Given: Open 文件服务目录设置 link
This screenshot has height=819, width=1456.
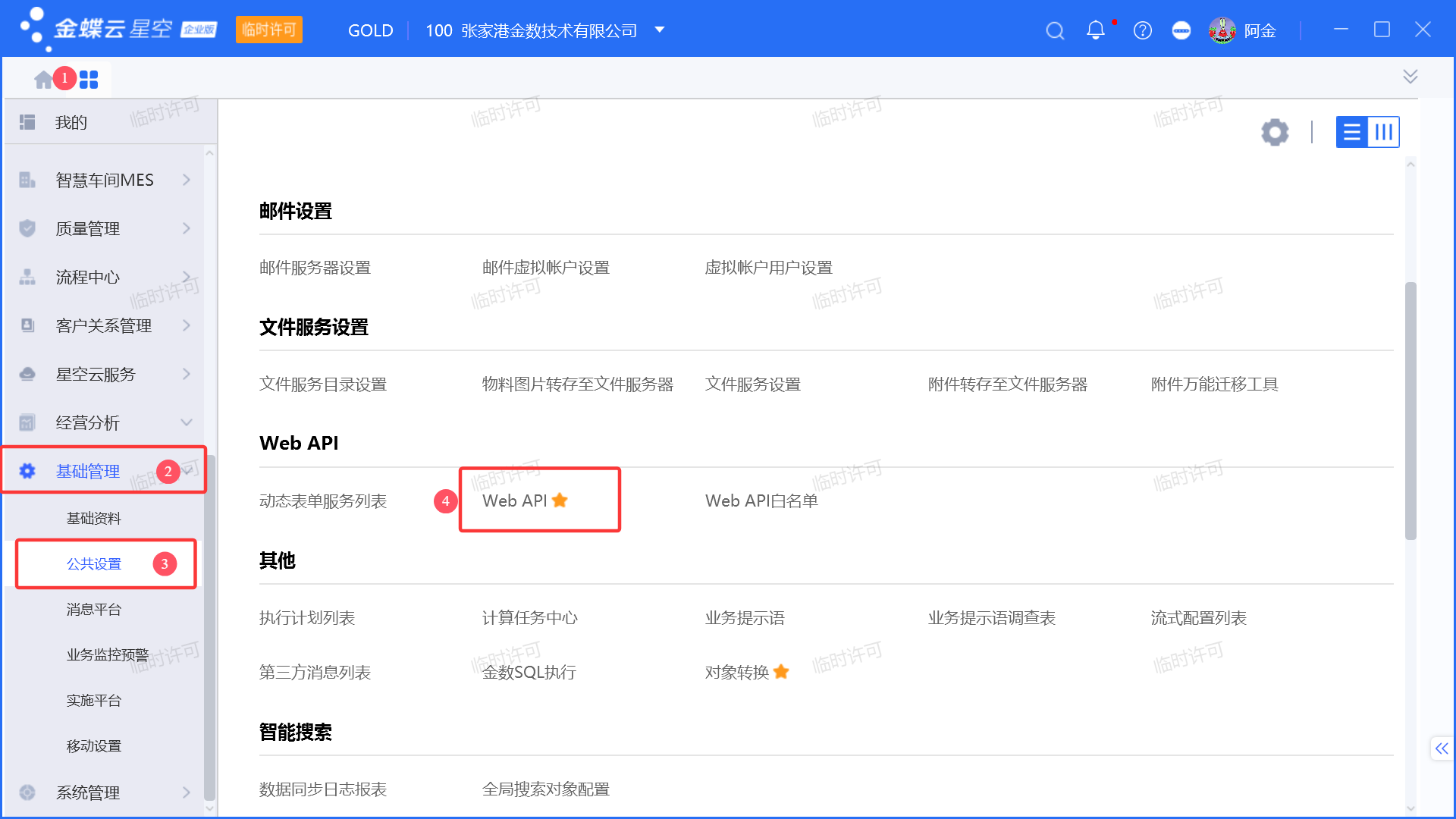Looking at the screenshot, I should tap(323, 384).
